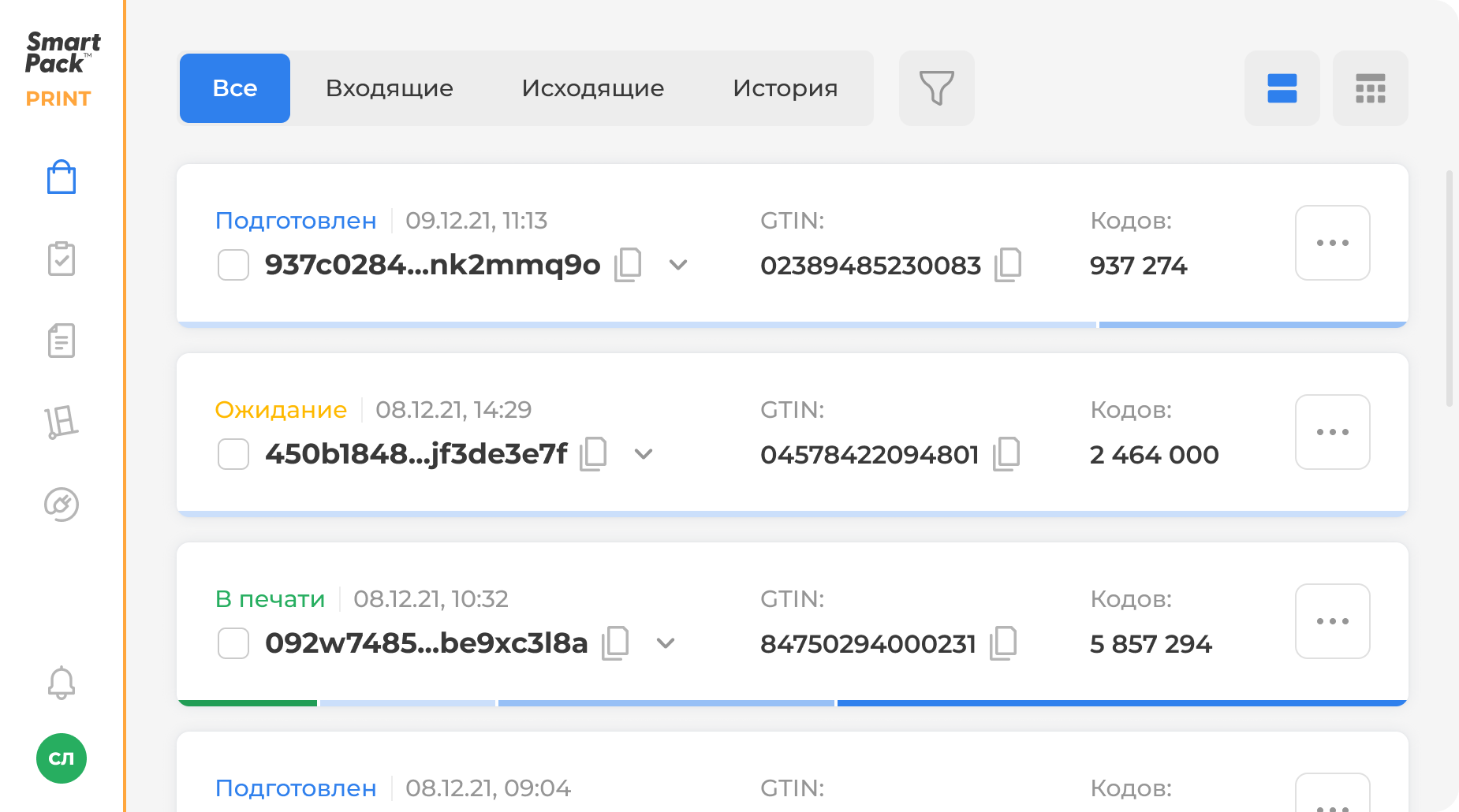Open the filter funnel button
Image resolution: width=1459 pixels, height=812 pixels.
937,88
